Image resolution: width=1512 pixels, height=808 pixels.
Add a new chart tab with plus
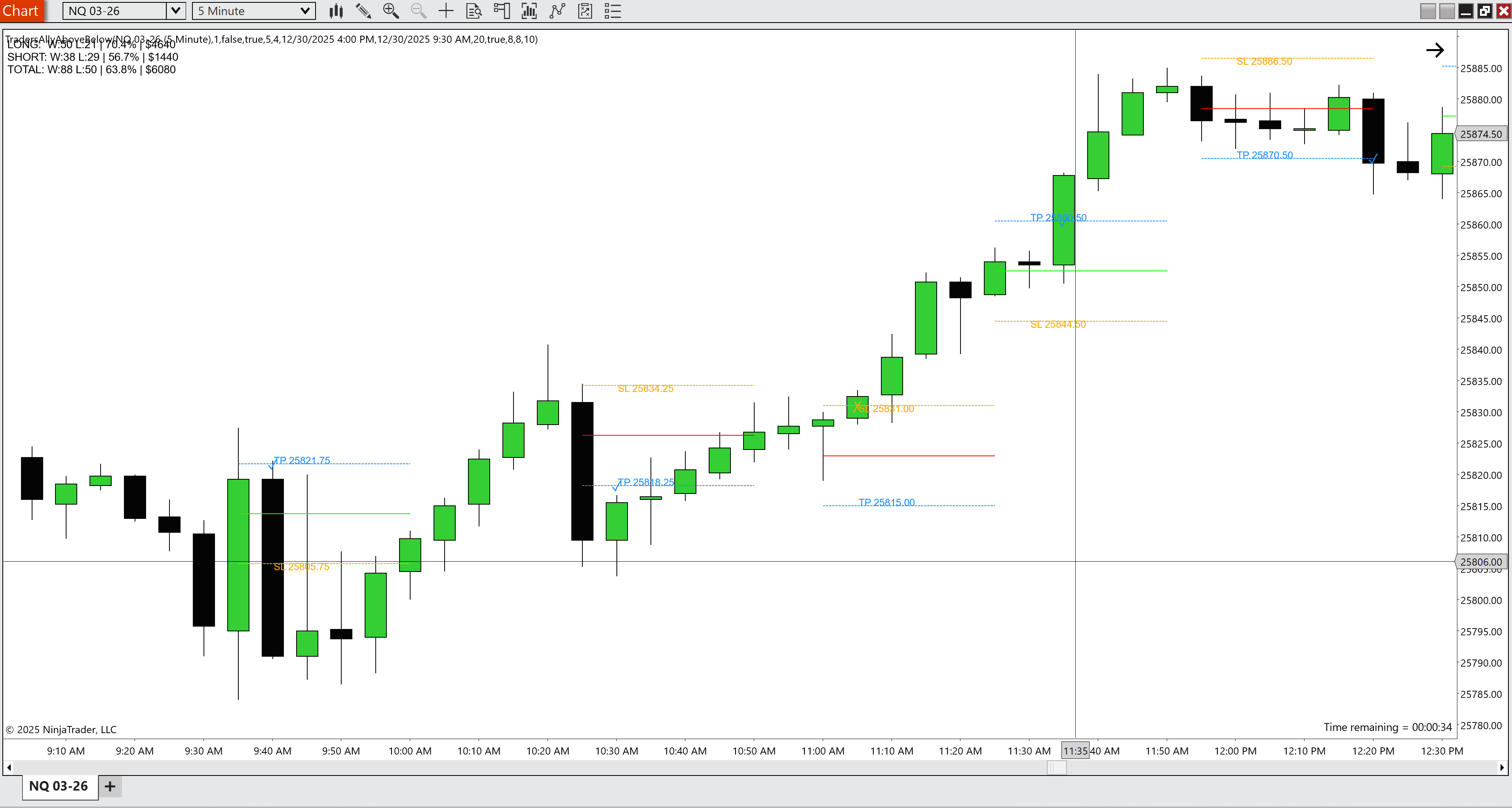pyautogui.click(x=110, y=786)
